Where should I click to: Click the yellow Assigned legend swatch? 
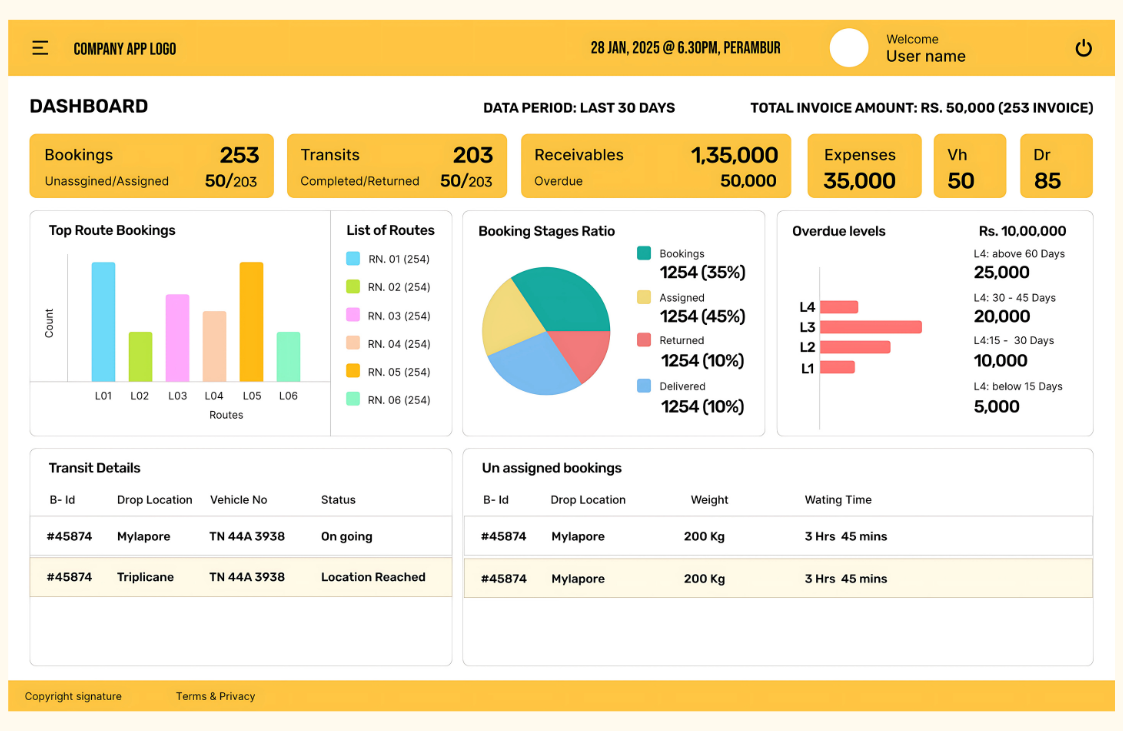click(x=644, y=297)
